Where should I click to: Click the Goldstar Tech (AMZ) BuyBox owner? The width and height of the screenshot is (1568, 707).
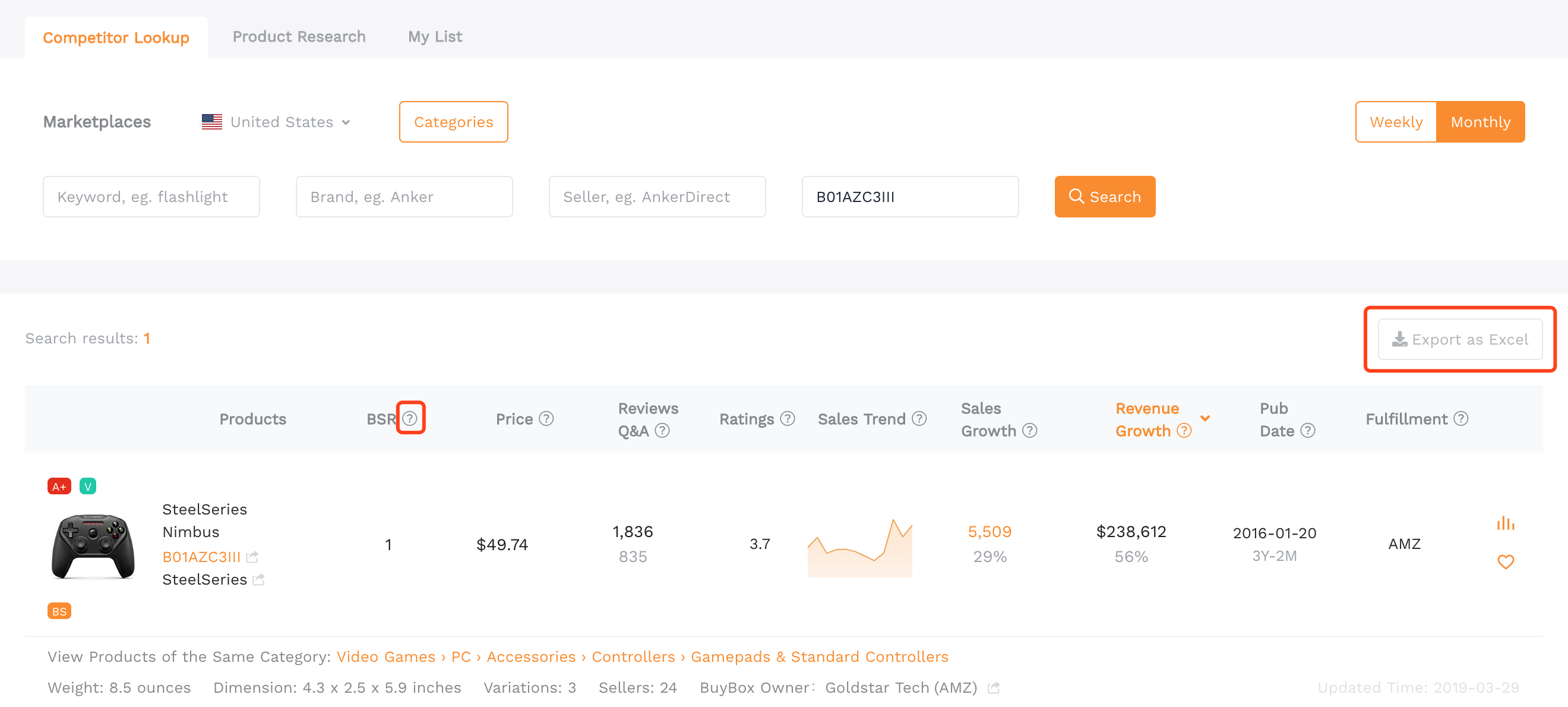tap(901, 687)
